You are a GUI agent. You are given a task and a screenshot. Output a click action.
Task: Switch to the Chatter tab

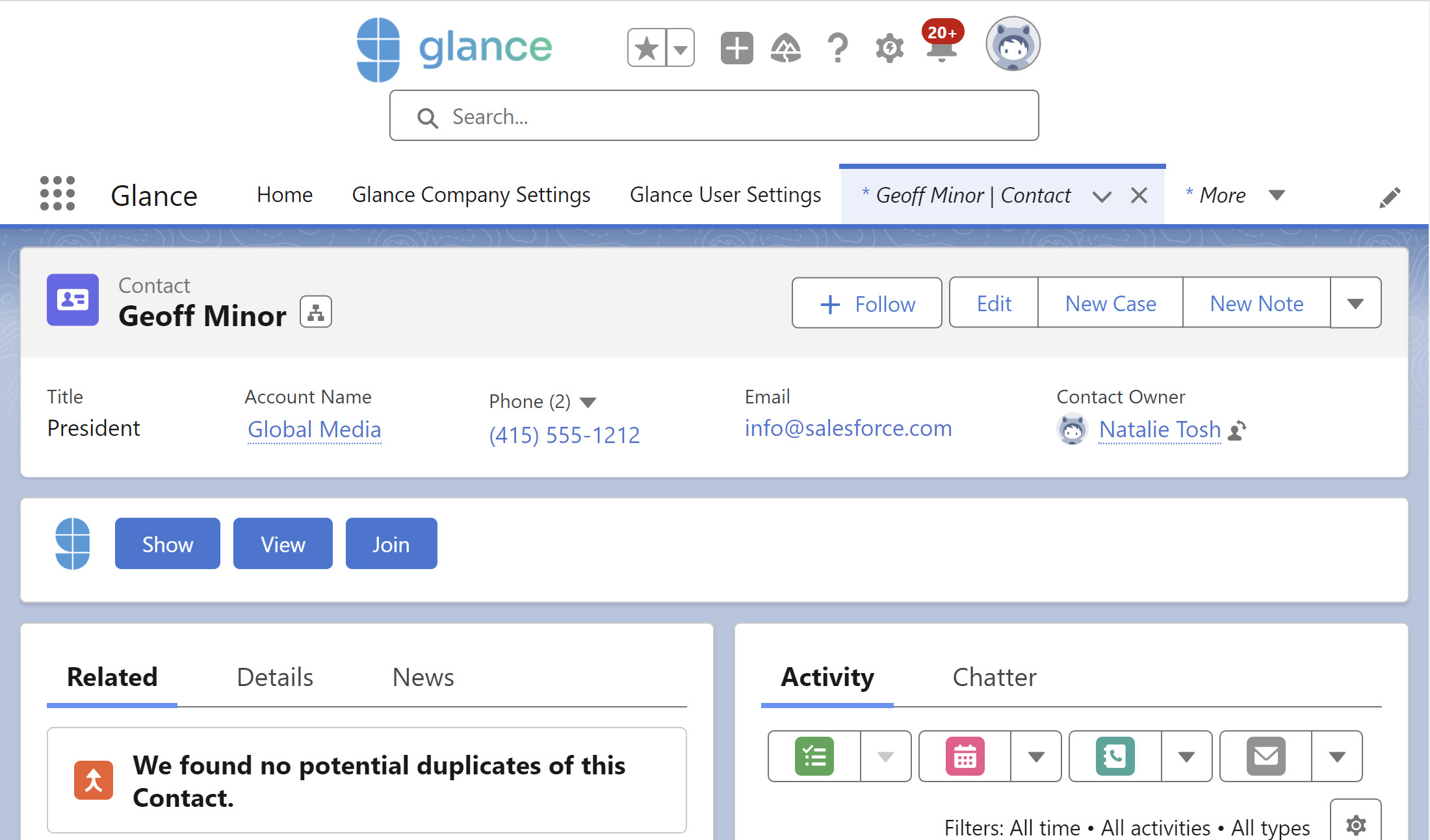tap(994, 677)
